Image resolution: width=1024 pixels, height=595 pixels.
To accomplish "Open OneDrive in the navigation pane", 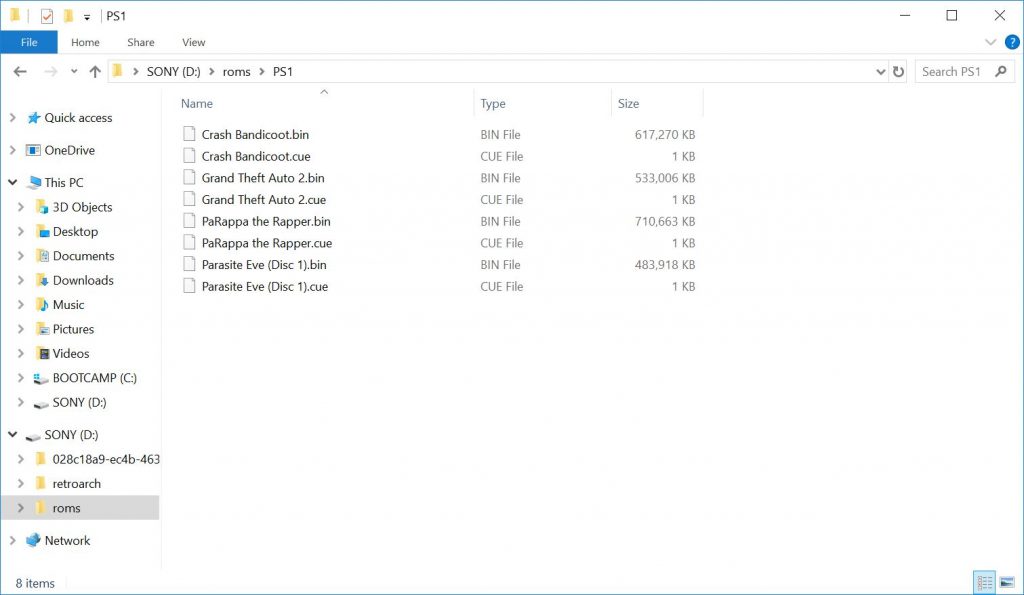I will pyautogui.click(x=69, y=150).
